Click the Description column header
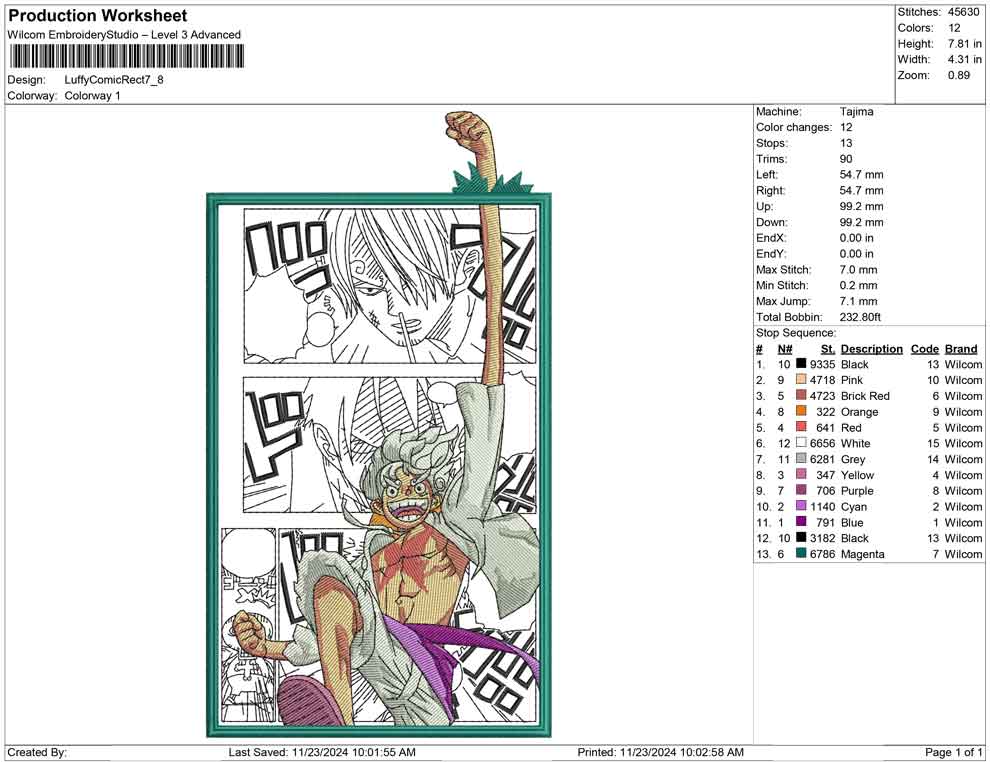 click(x=871, y=348)
